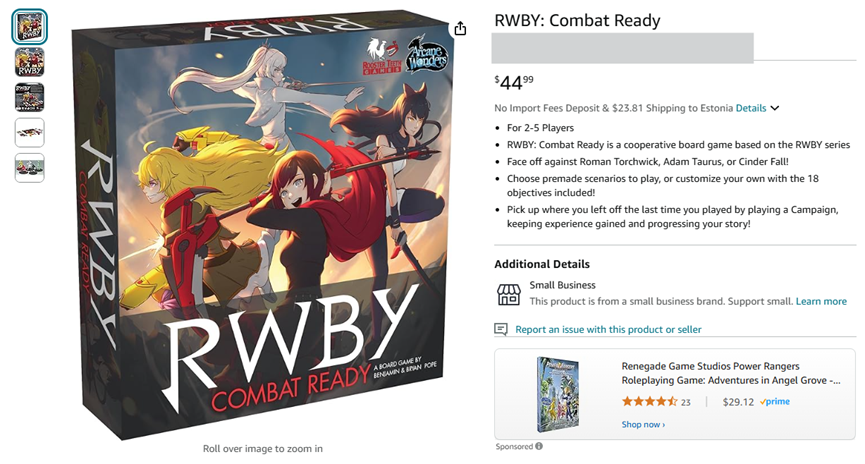865x464 pixels.
Task: Click Shop now in sponsored ad
Action: [643, 424]
